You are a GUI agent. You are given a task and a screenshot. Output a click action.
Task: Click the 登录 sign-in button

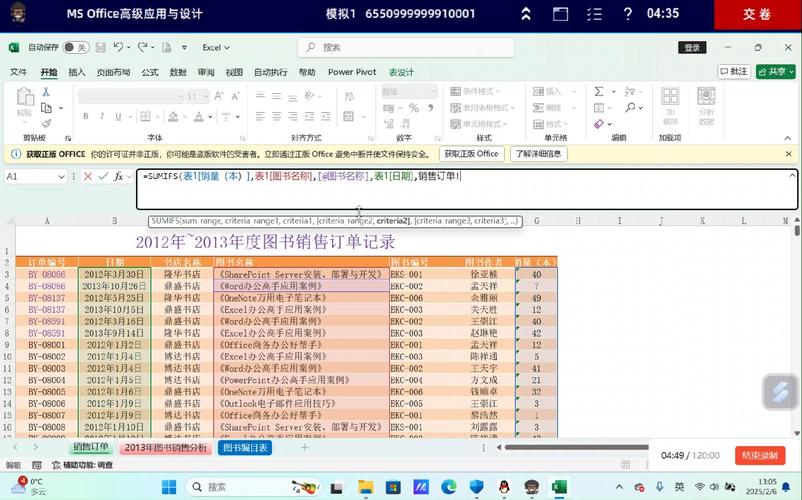692,48
